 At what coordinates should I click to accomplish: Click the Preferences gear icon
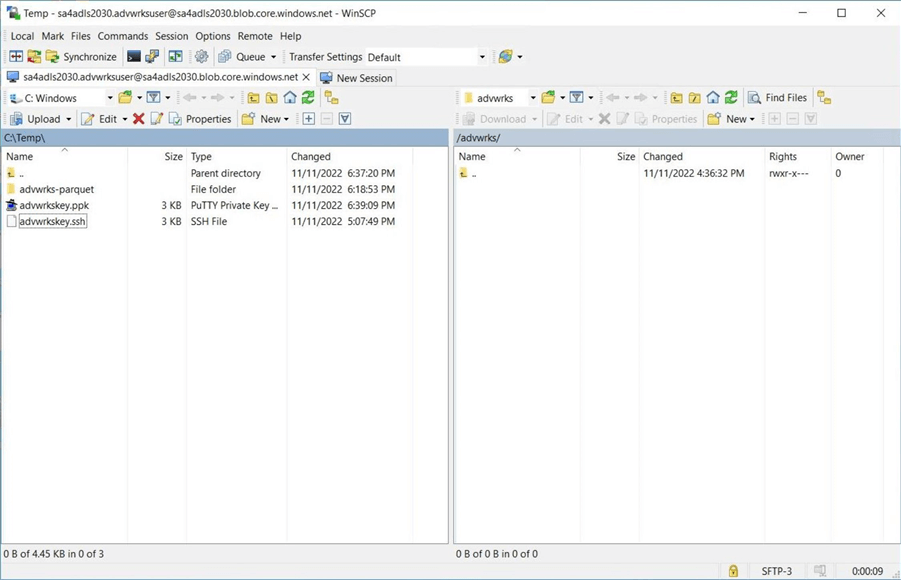coord(201,57)
